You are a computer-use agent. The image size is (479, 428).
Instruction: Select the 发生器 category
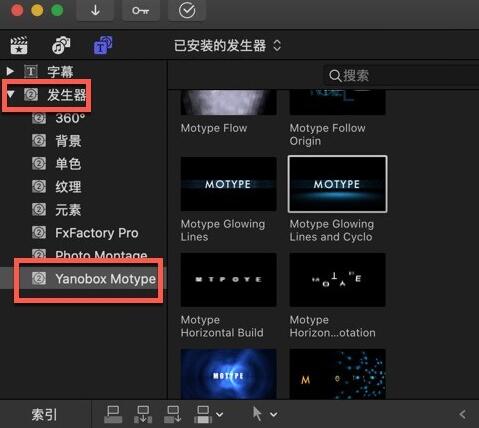tap(67, 95)
